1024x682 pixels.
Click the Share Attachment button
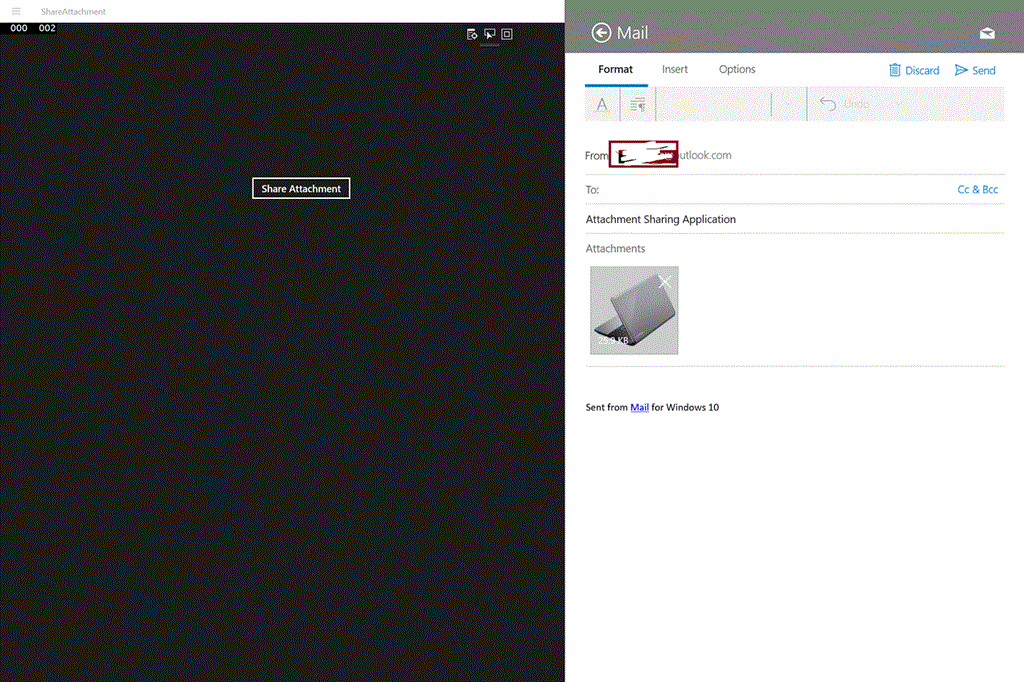pyautogui.click(x=301, y=188)
